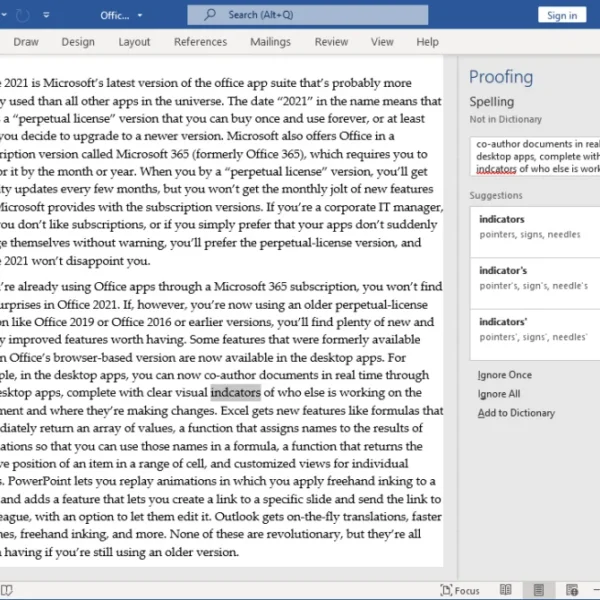
Task: Open the Draw ribbon tab
Action: tap(26, 42)
